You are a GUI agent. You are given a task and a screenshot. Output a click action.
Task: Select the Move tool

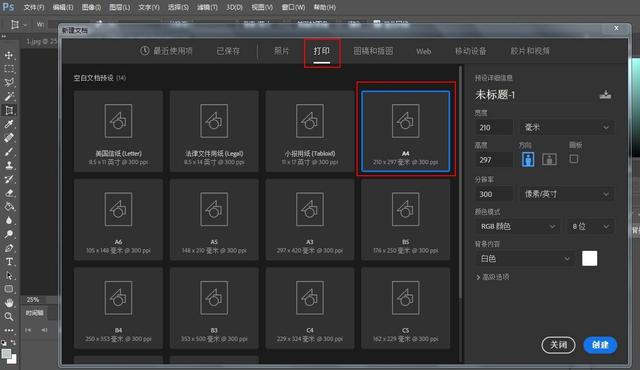(x=9, y=55)
